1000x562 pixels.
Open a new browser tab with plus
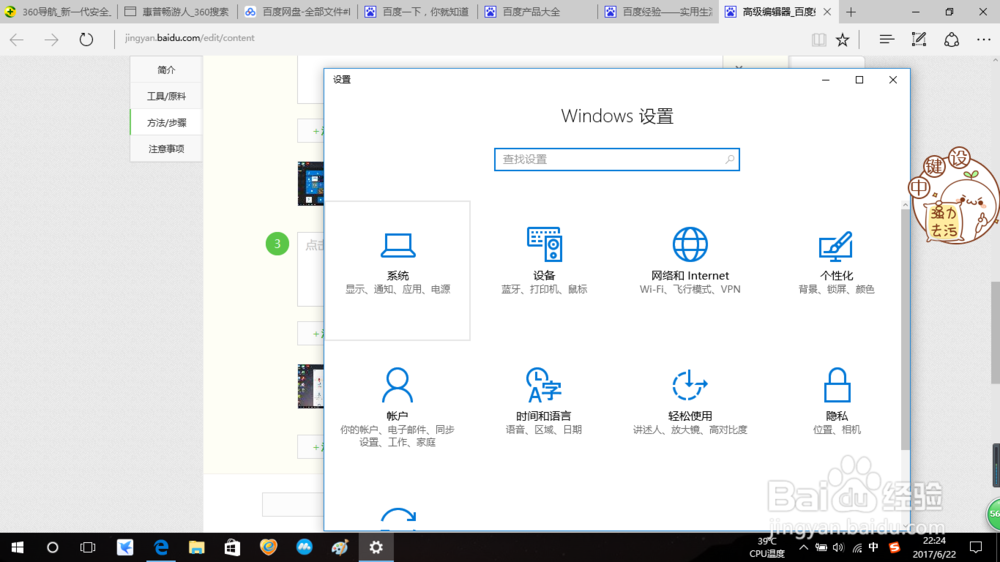[x=851, y=11]
